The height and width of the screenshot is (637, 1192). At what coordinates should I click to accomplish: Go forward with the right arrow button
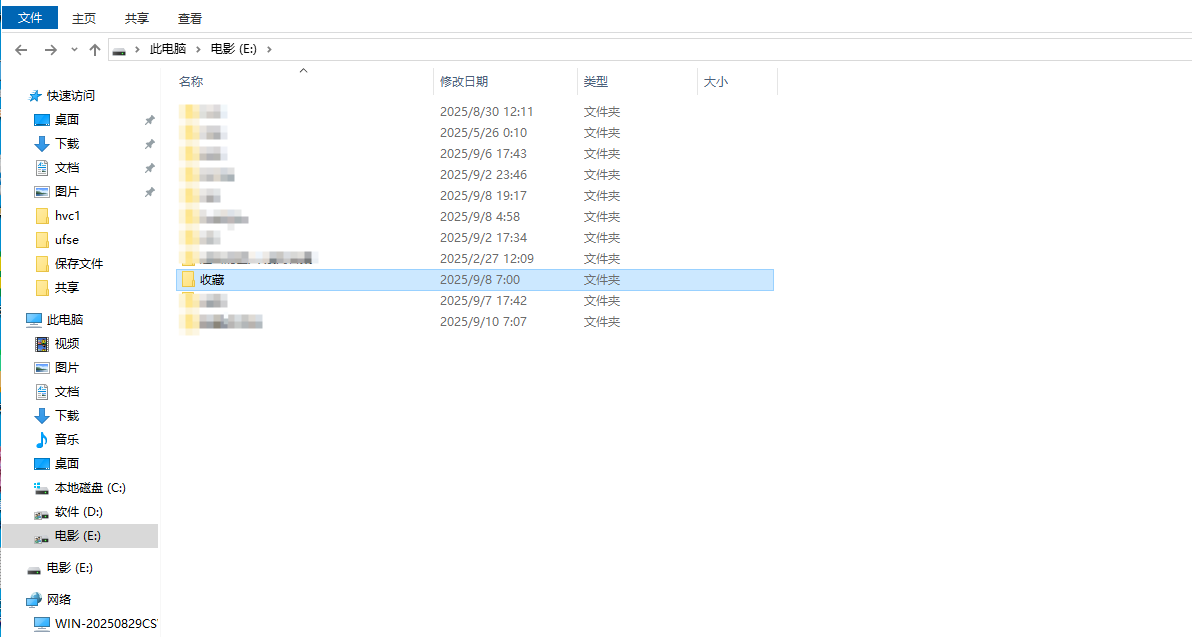pos(50,49)
